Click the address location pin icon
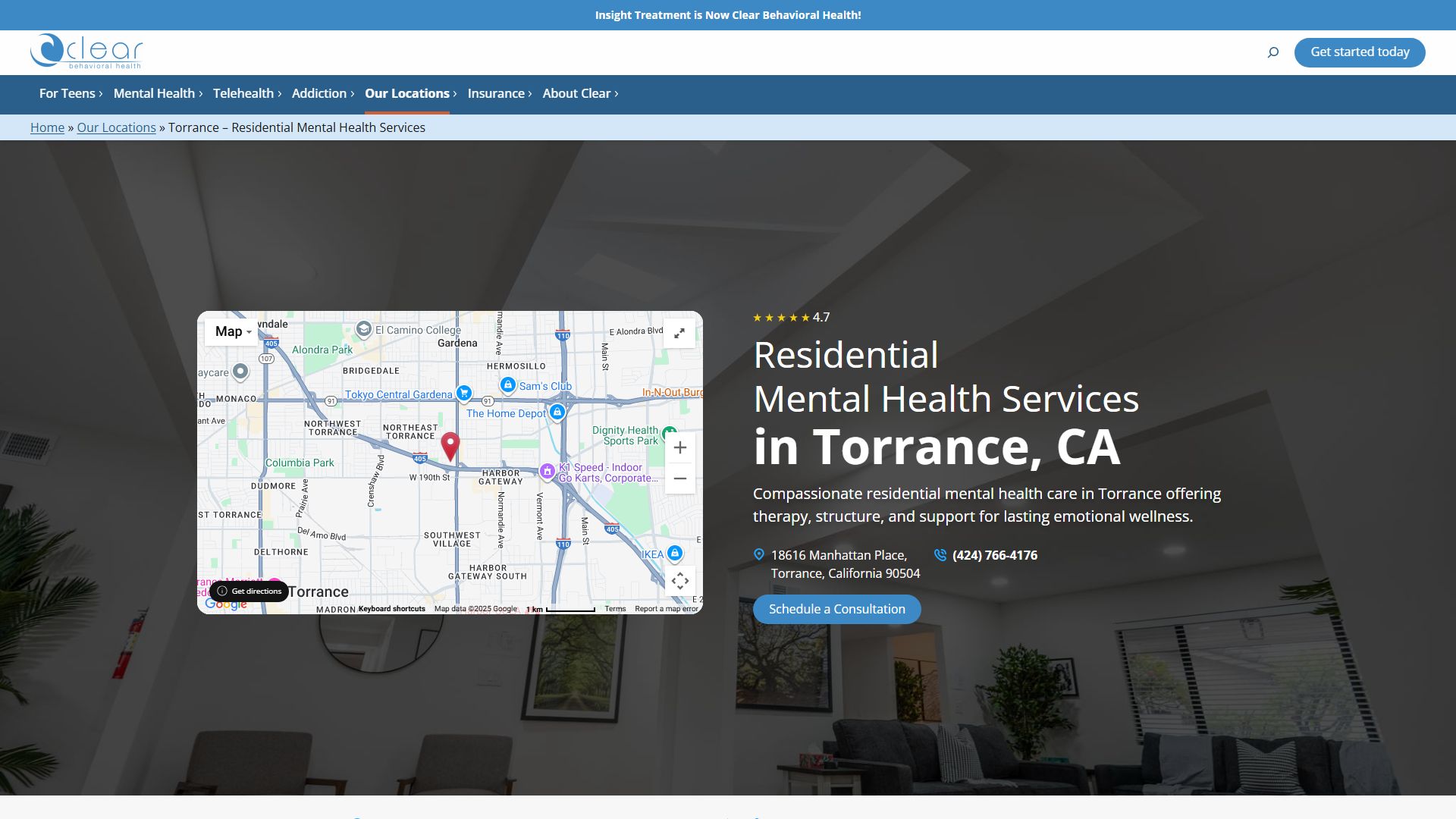The height and width of the screenshot is (819, 1456). pyautogui.click(x=759, y=554)
